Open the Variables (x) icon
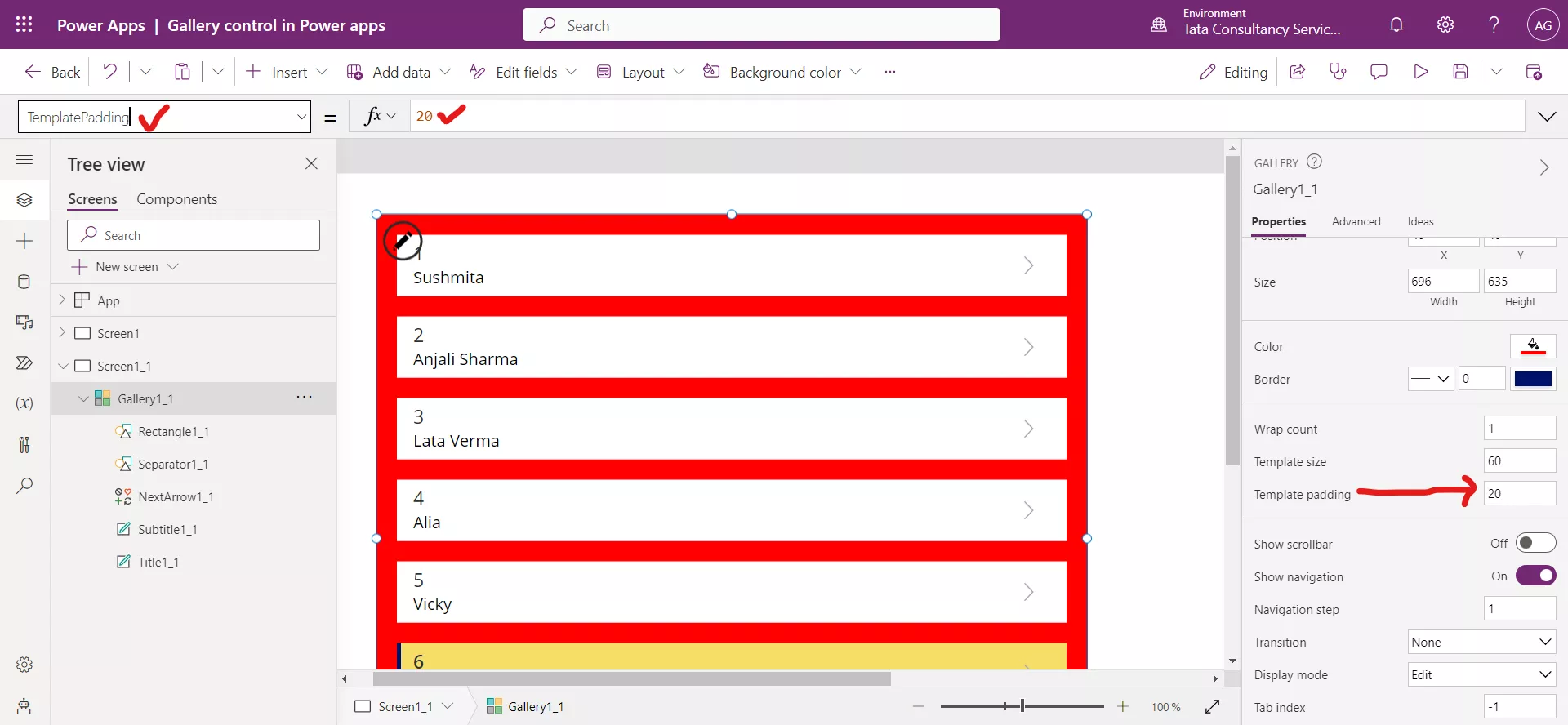Screen dimensions: 1568x725 click(24, 403)
